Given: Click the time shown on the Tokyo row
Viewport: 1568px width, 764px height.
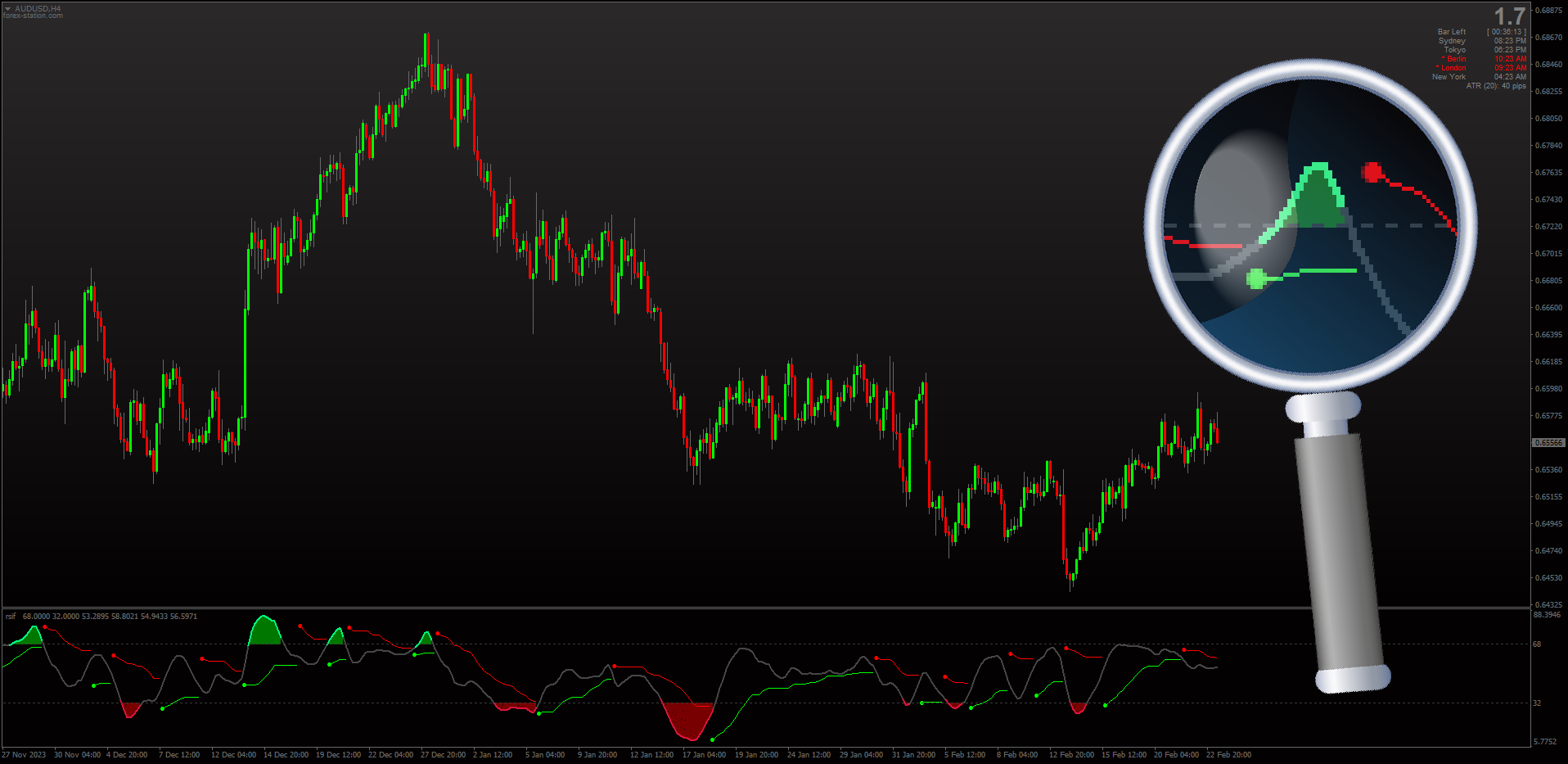Looking at the screenshot, I should 1510,50.
